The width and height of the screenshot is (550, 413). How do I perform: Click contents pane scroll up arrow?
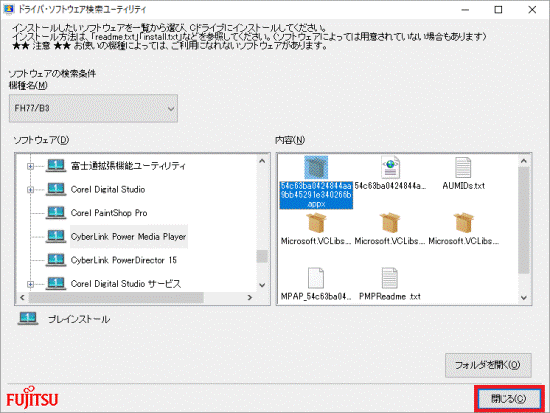[524, 161]
